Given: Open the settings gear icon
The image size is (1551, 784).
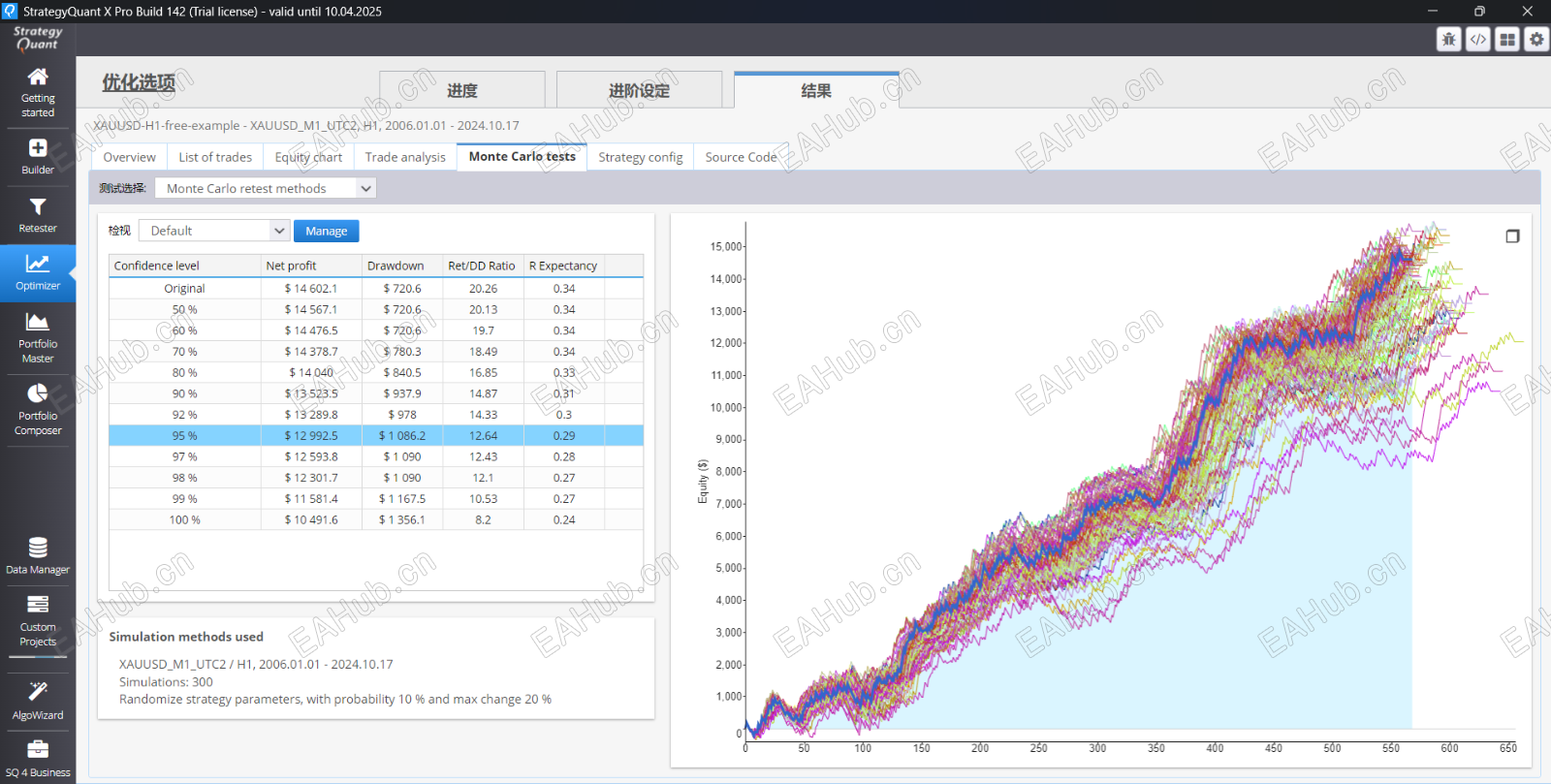Looking at the screenshot, I should pyautogui.click(x=1536, y=39).
